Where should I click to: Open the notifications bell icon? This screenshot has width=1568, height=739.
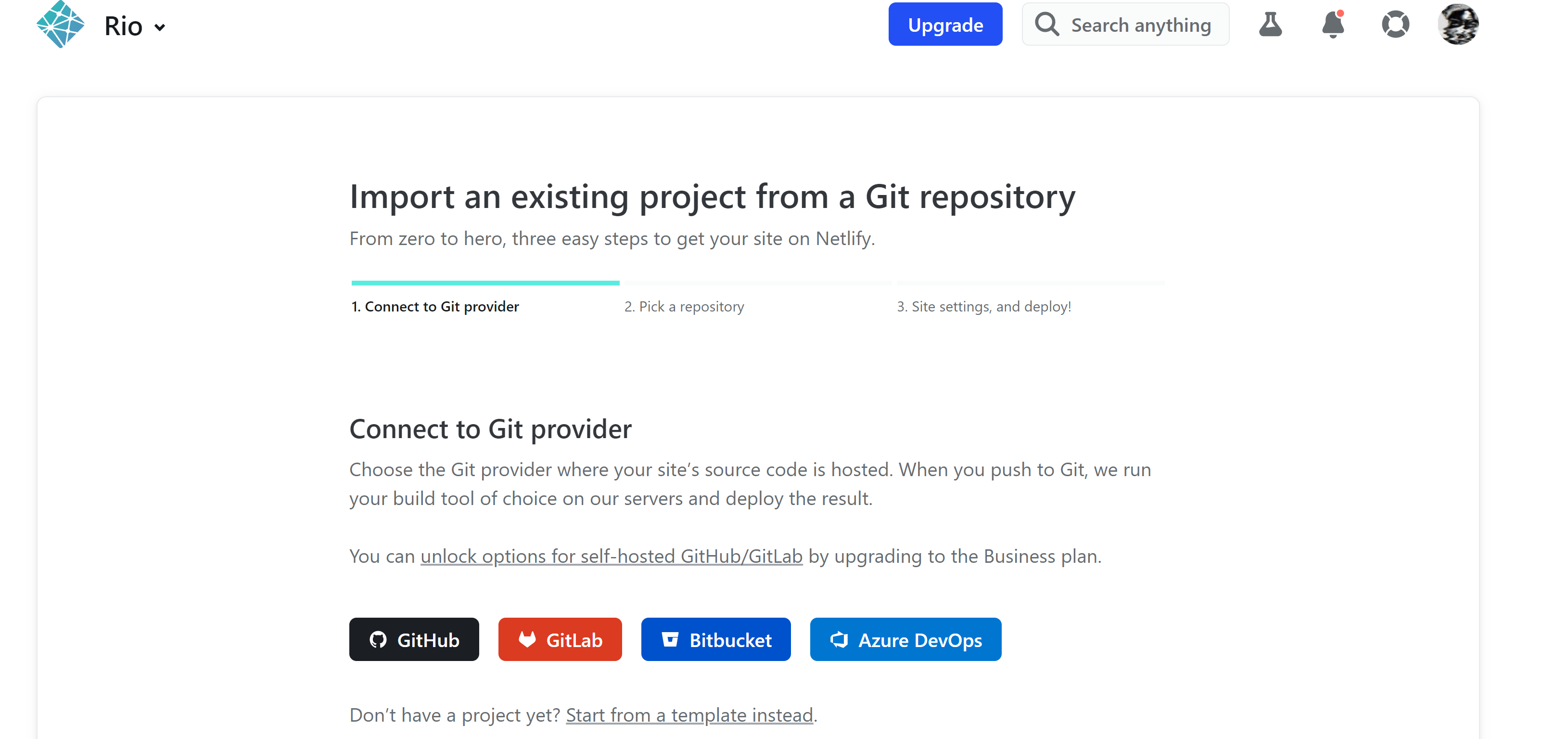[1333, 25]
